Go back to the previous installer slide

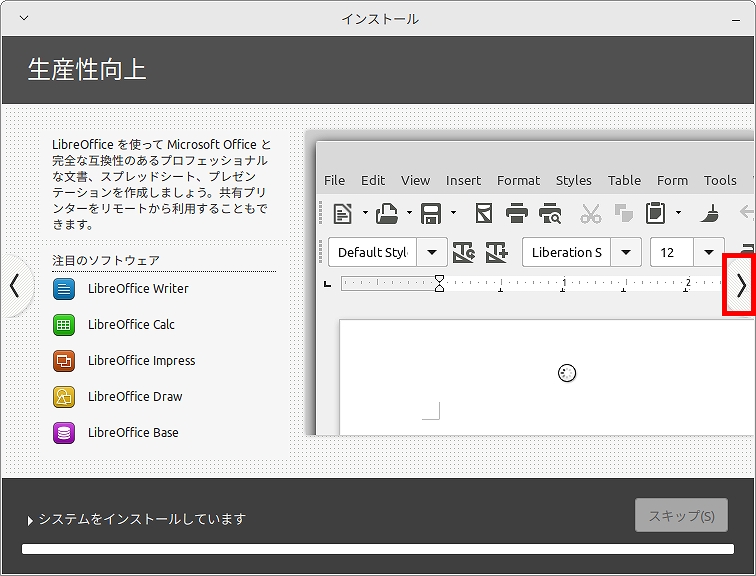tap(15, 285)
